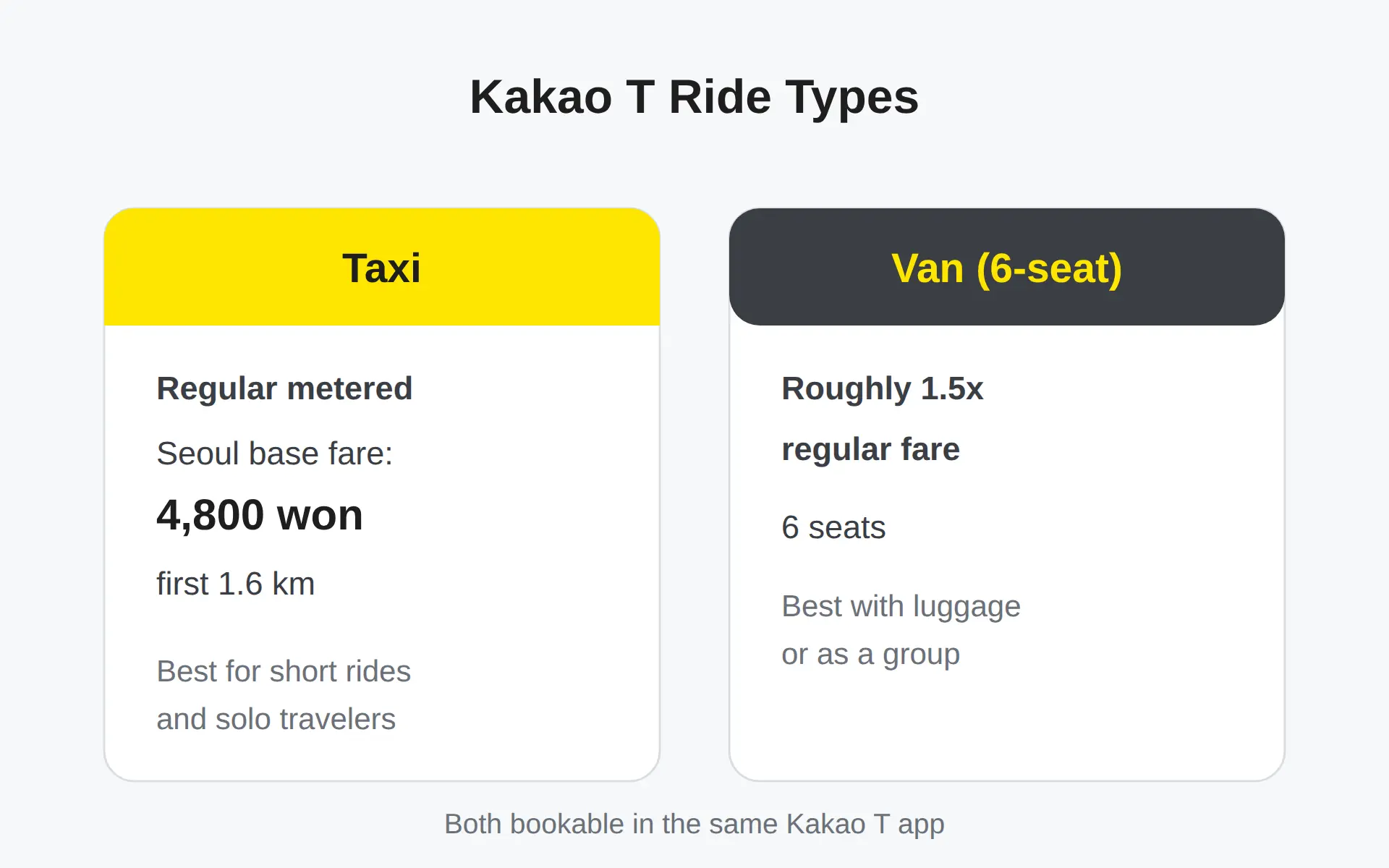Click the Kakao T app mention in footer

coord(865,824)
